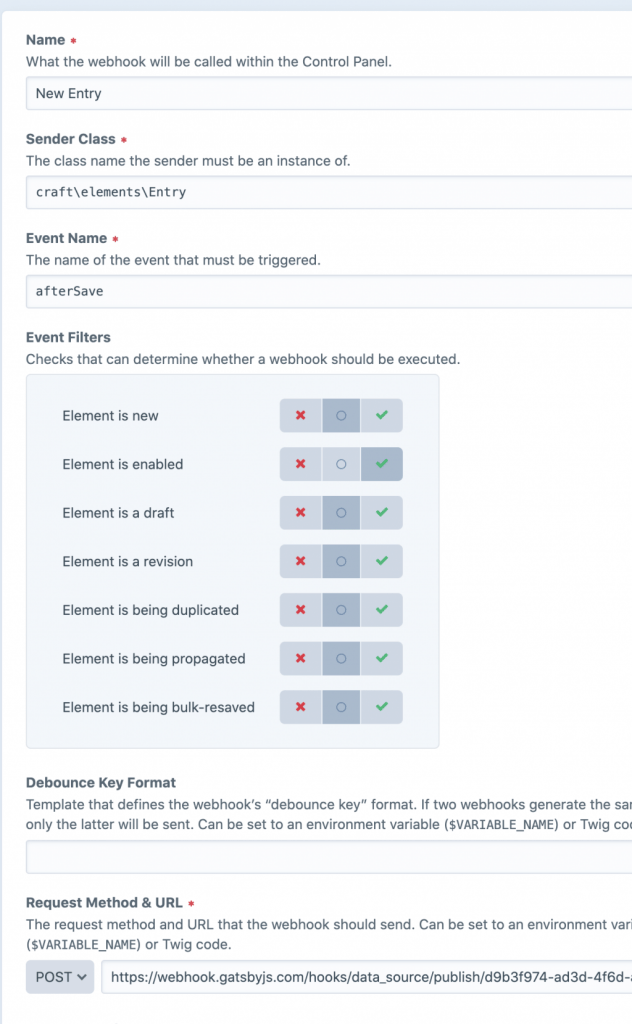Screen dimensions: 632x1024
Task: Click red X for Element is new
Action: (301, 416)
